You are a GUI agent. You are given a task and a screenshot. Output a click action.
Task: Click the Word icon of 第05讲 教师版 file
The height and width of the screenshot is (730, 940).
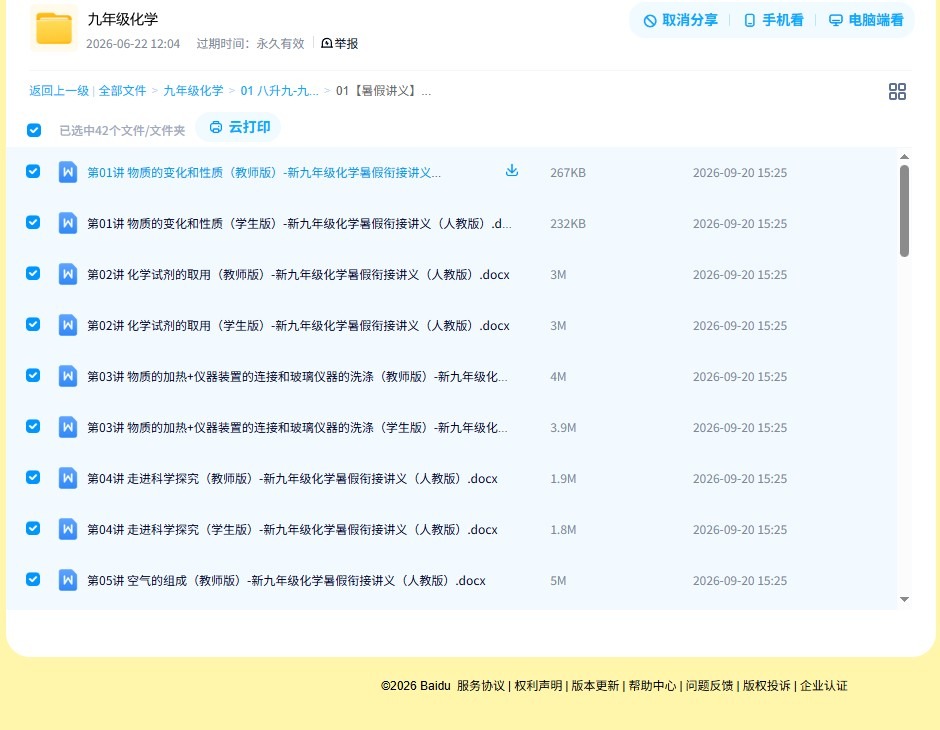pos(68,580)
